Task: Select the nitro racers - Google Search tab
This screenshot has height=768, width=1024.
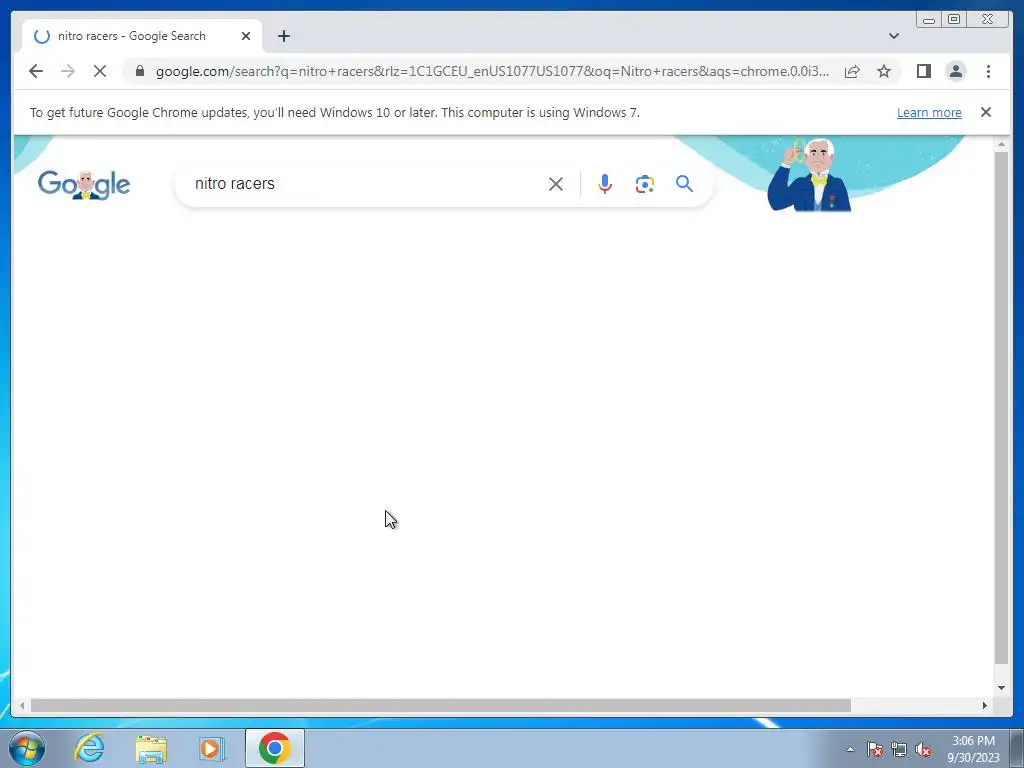Action: coord(142,36)
